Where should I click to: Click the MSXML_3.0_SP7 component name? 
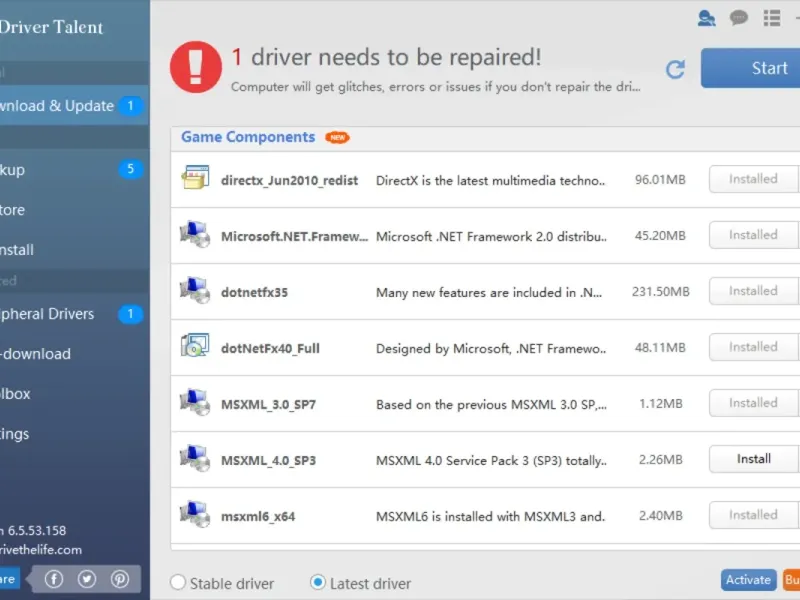(x=268, y=405)
